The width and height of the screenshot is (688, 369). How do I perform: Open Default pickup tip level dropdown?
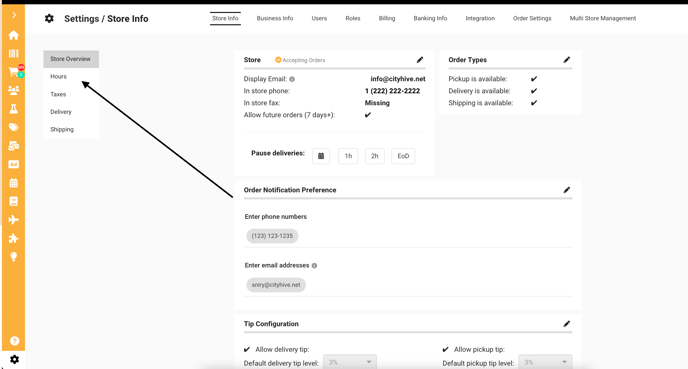[x=545, y=362]
